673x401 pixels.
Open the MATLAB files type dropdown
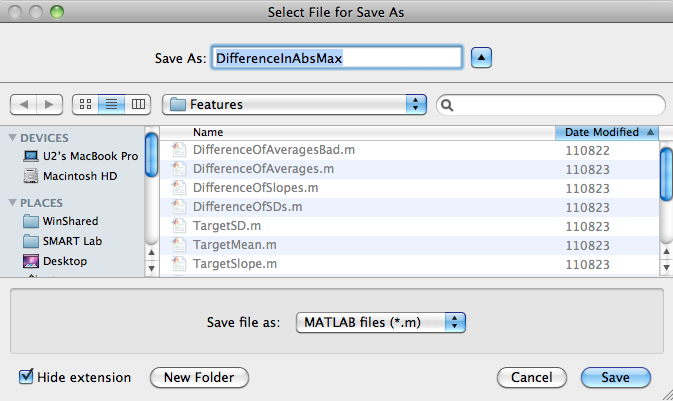click(381, 322)
